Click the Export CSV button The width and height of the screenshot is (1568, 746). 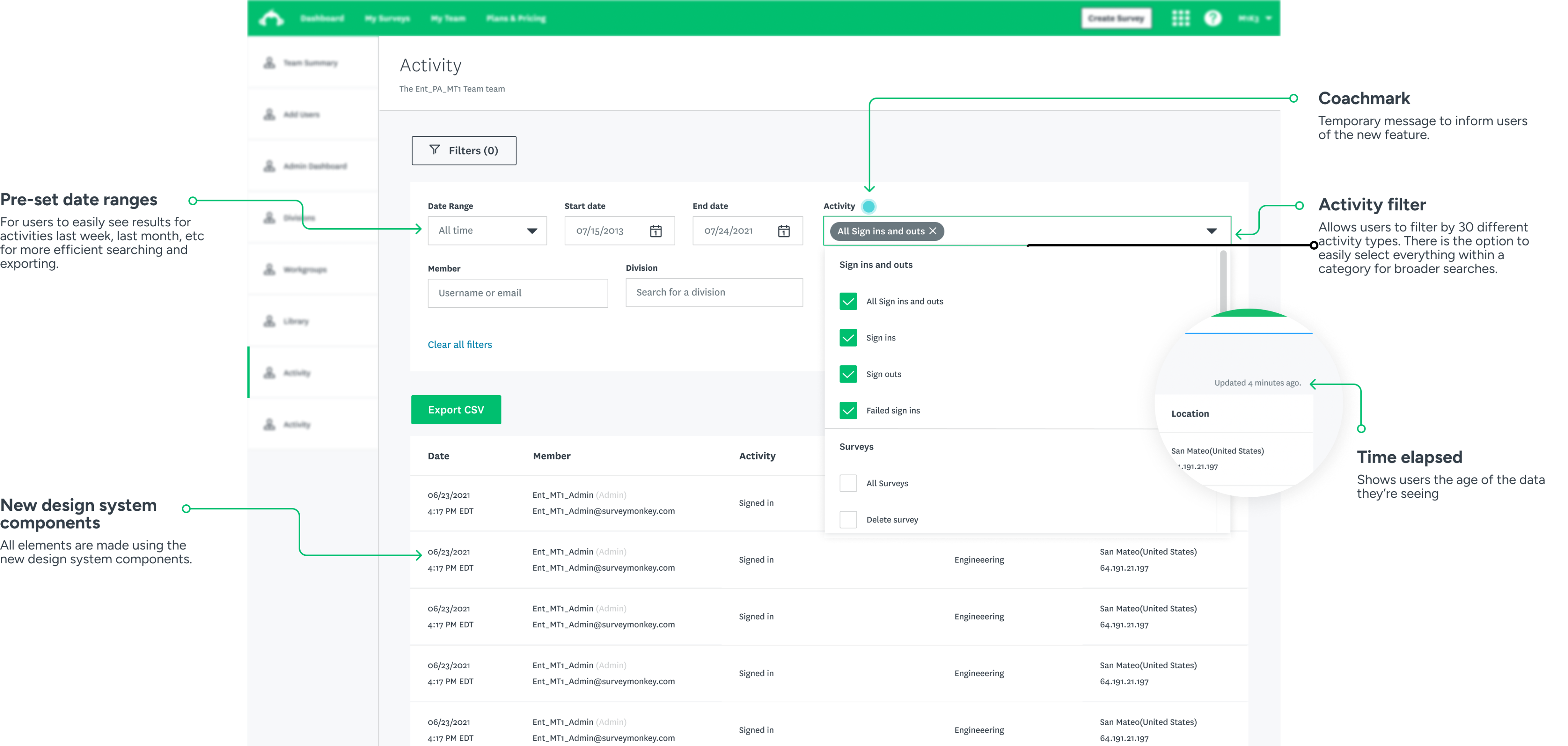click(456, 410)
